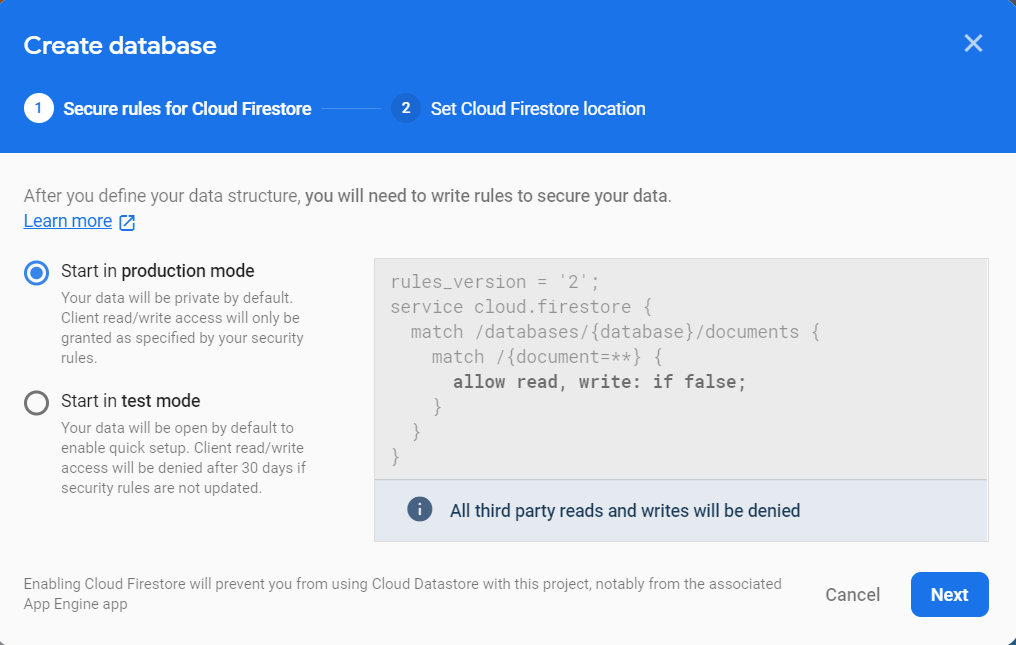Click allow read, write: if false; line

pyautogui.click(x=599, y=382)
